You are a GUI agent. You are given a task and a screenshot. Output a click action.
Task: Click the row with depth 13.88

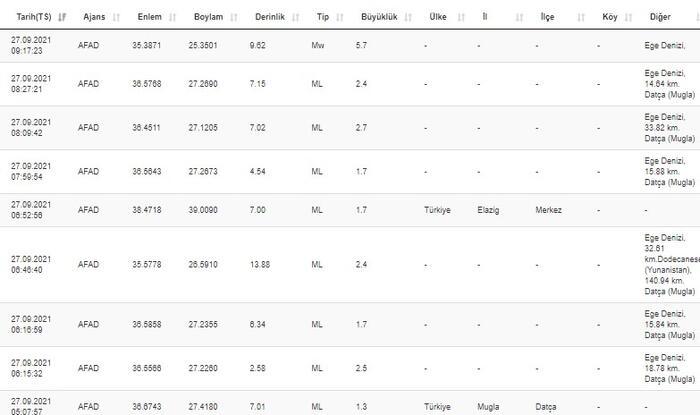click(x=350, y=265)
